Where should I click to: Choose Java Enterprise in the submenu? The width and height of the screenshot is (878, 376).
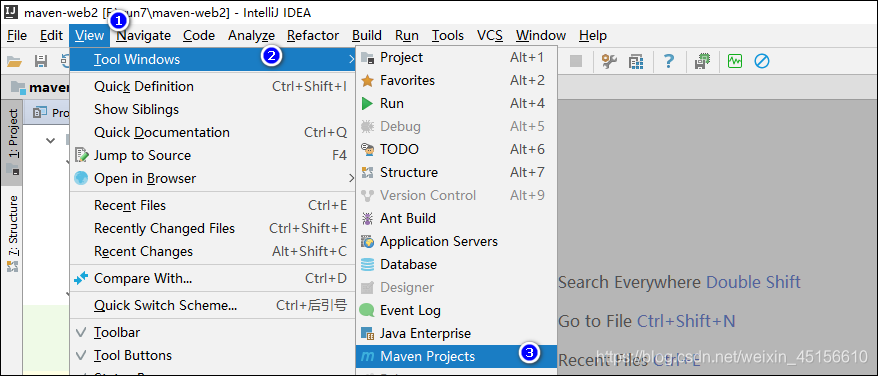(x=456, y=333)
